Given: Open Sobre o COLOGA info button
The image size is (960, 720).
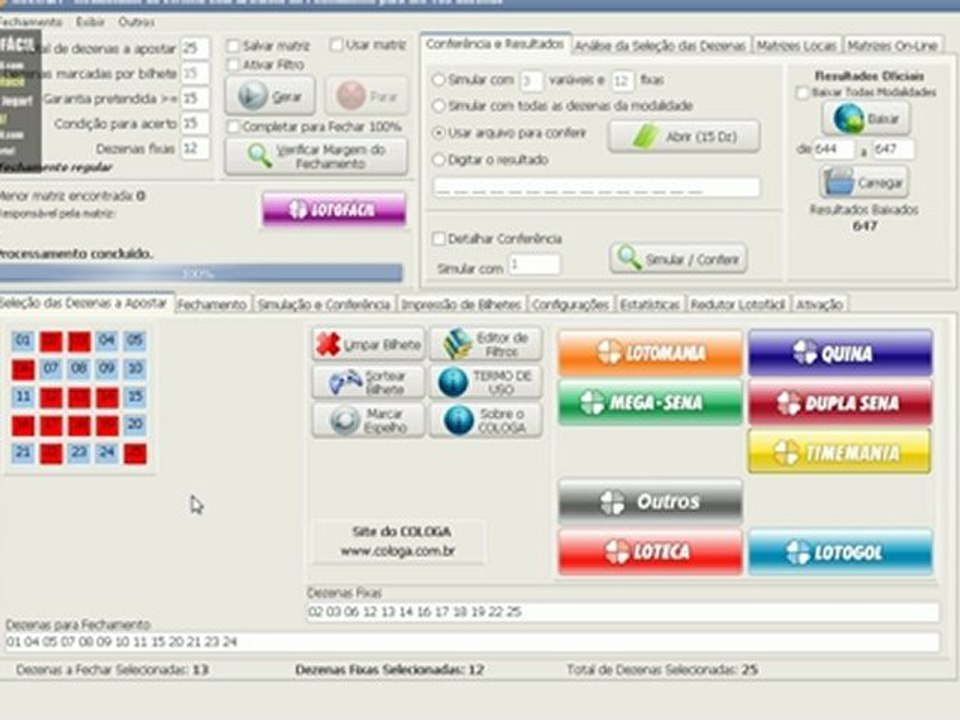Looking at the screenshot, I should (486, 420).
